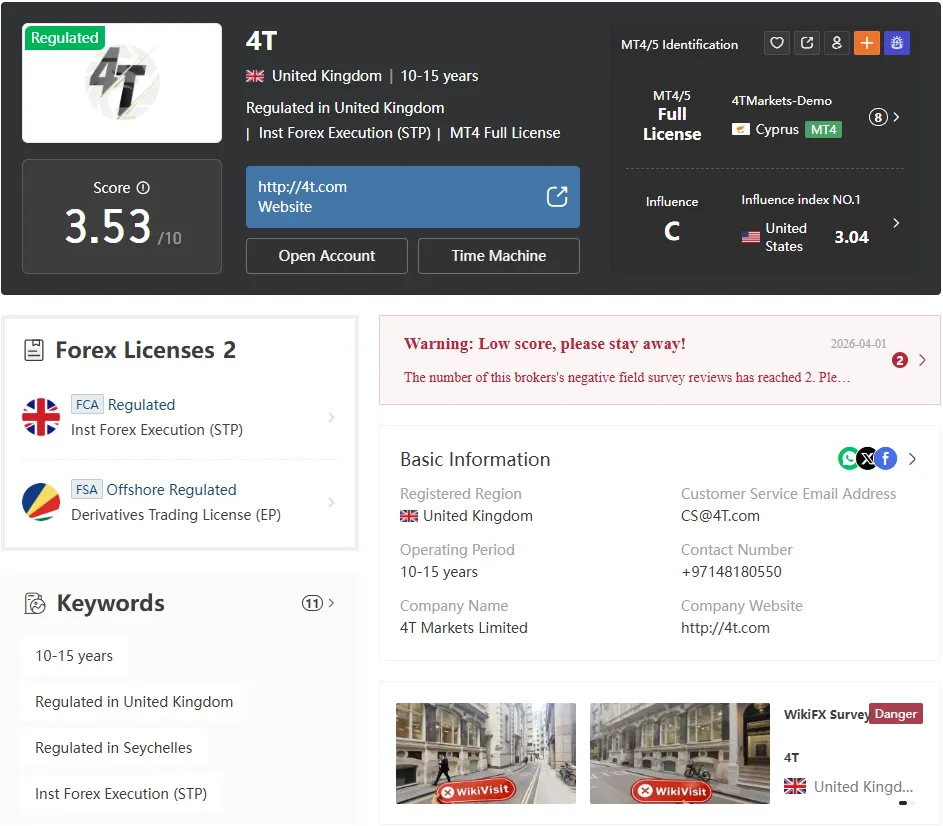Click the heart favorite icon

(x=776, y=43)
